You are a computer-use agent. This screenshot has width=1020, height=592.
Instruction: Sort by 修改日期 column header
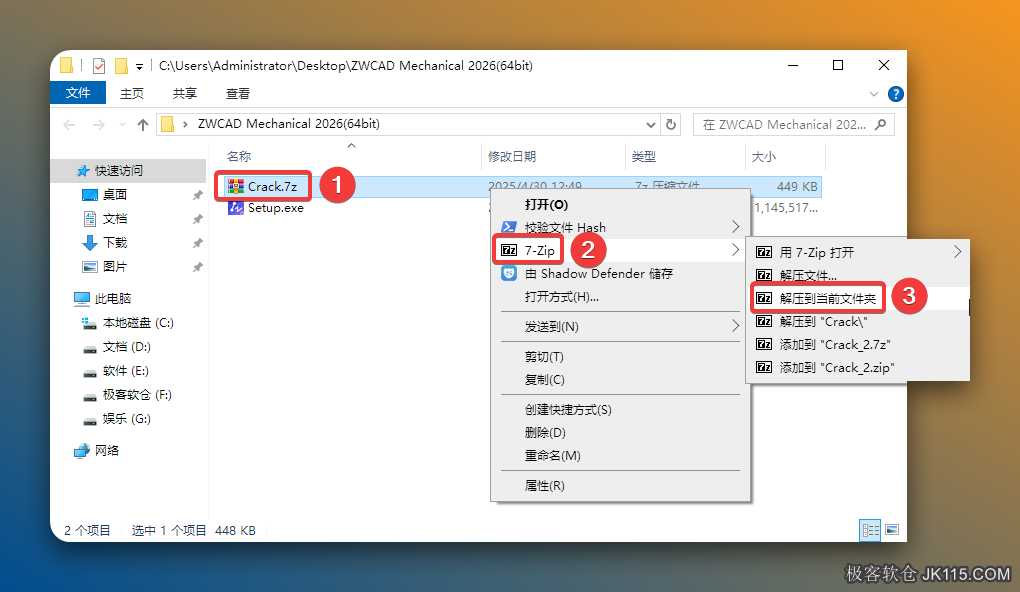(x=511, y=157)
